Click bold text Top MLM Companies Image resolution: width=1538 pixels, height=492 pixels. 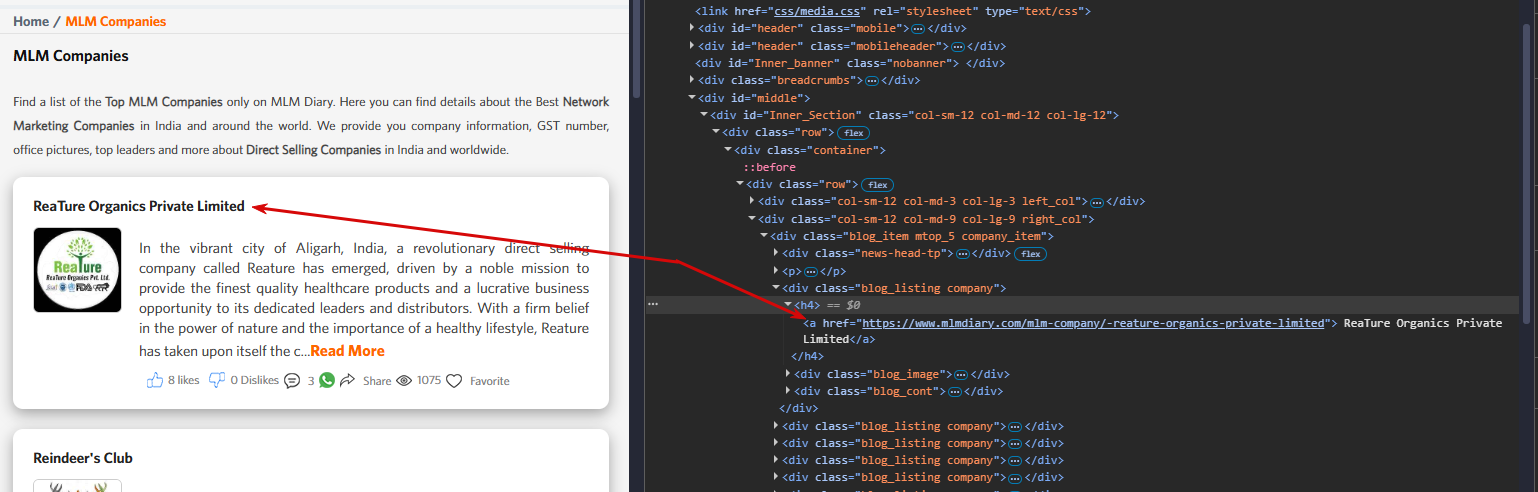[x=164, y=102]
